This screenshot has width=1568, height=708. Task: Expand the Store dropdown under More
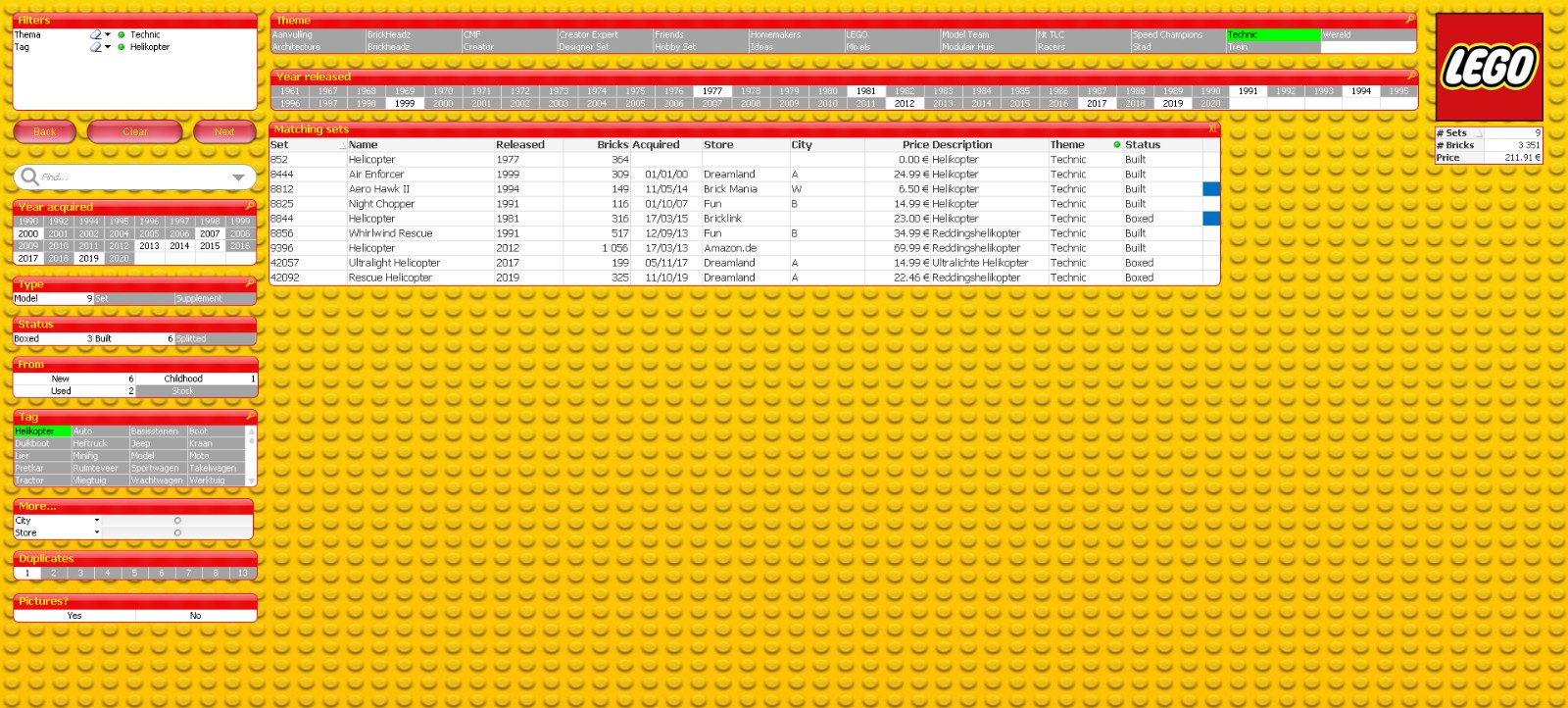click(x=96, y=532)
